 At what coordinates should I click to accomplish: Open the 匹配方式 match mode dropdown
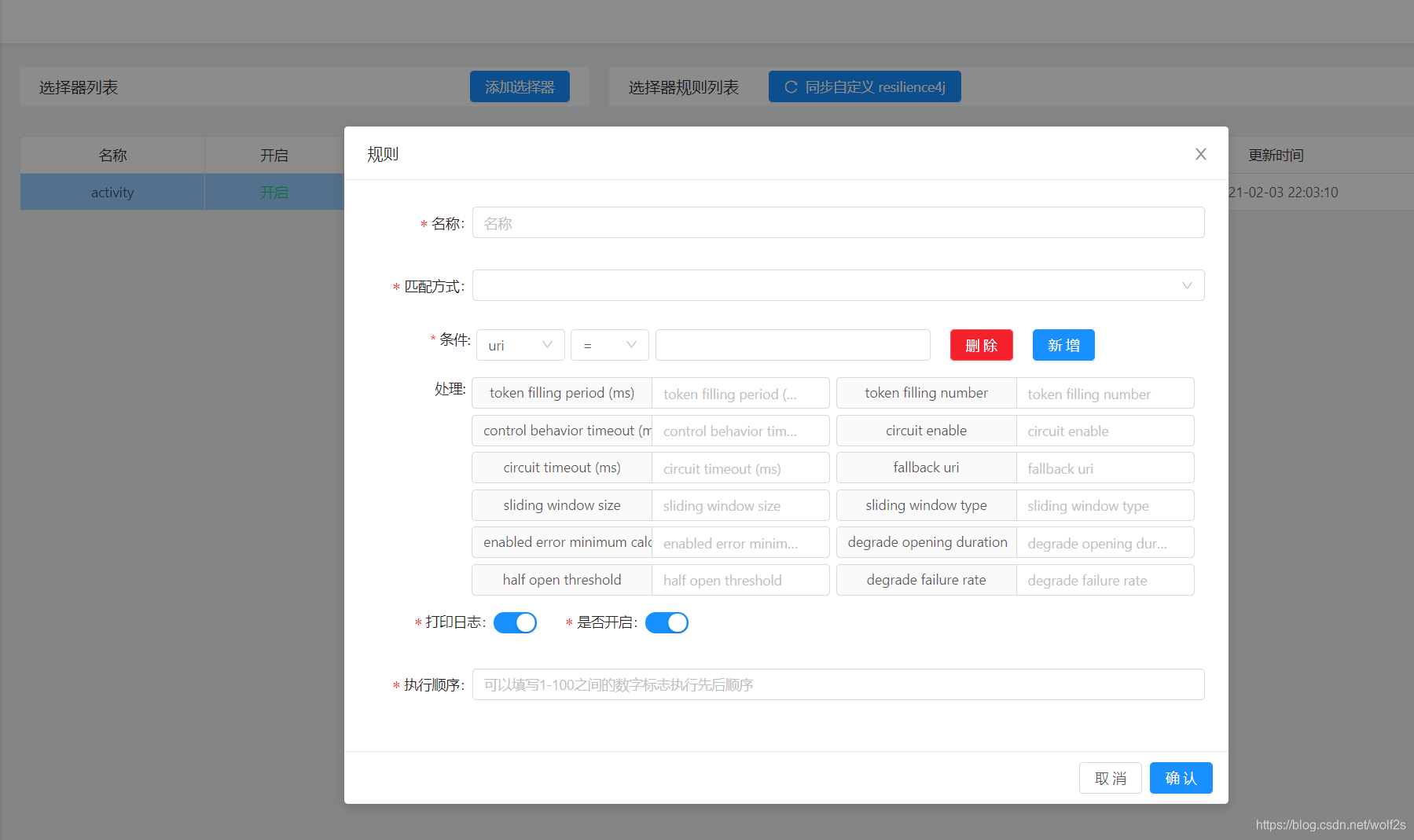click(x=838, y=285)
